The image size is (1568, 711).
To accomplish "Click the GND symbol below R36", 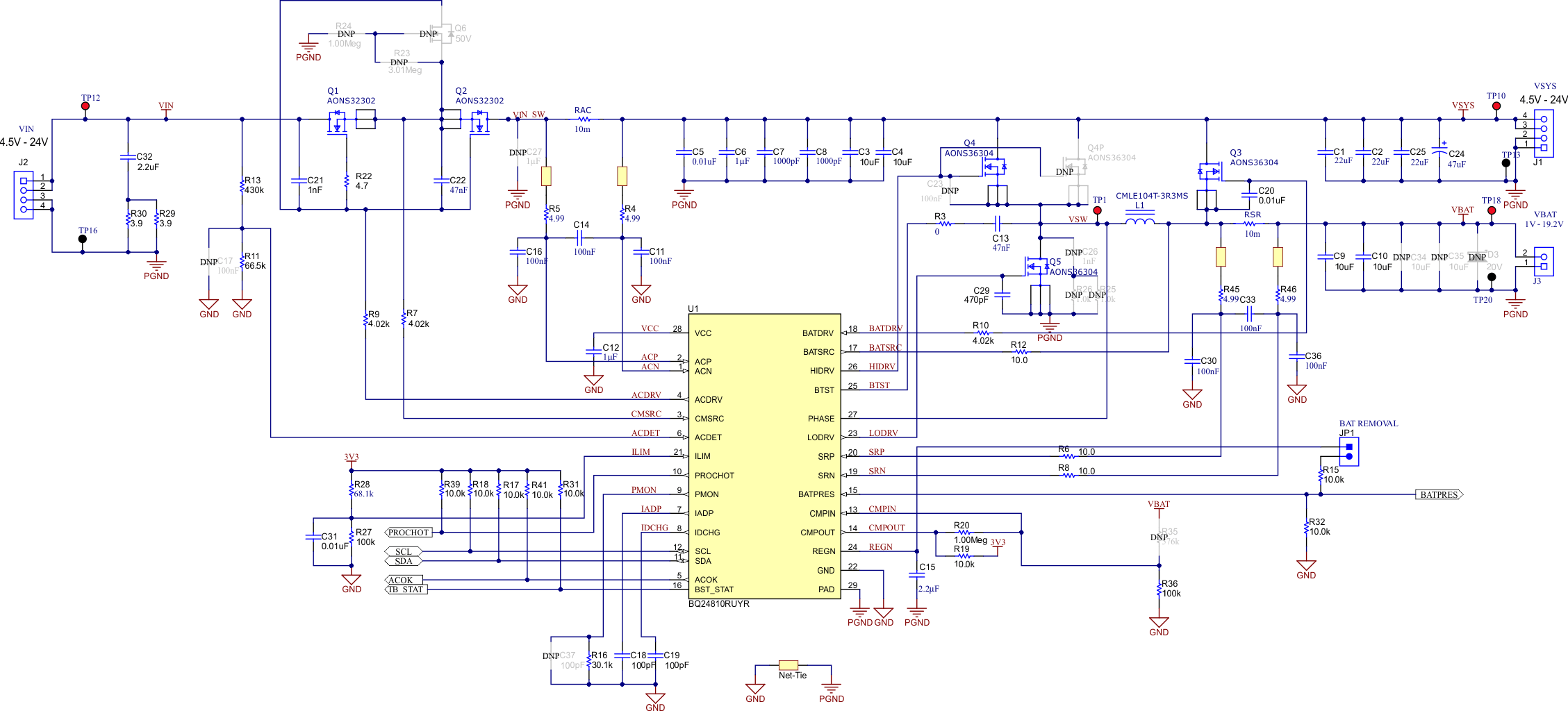I will click(x=1159, y=626).
